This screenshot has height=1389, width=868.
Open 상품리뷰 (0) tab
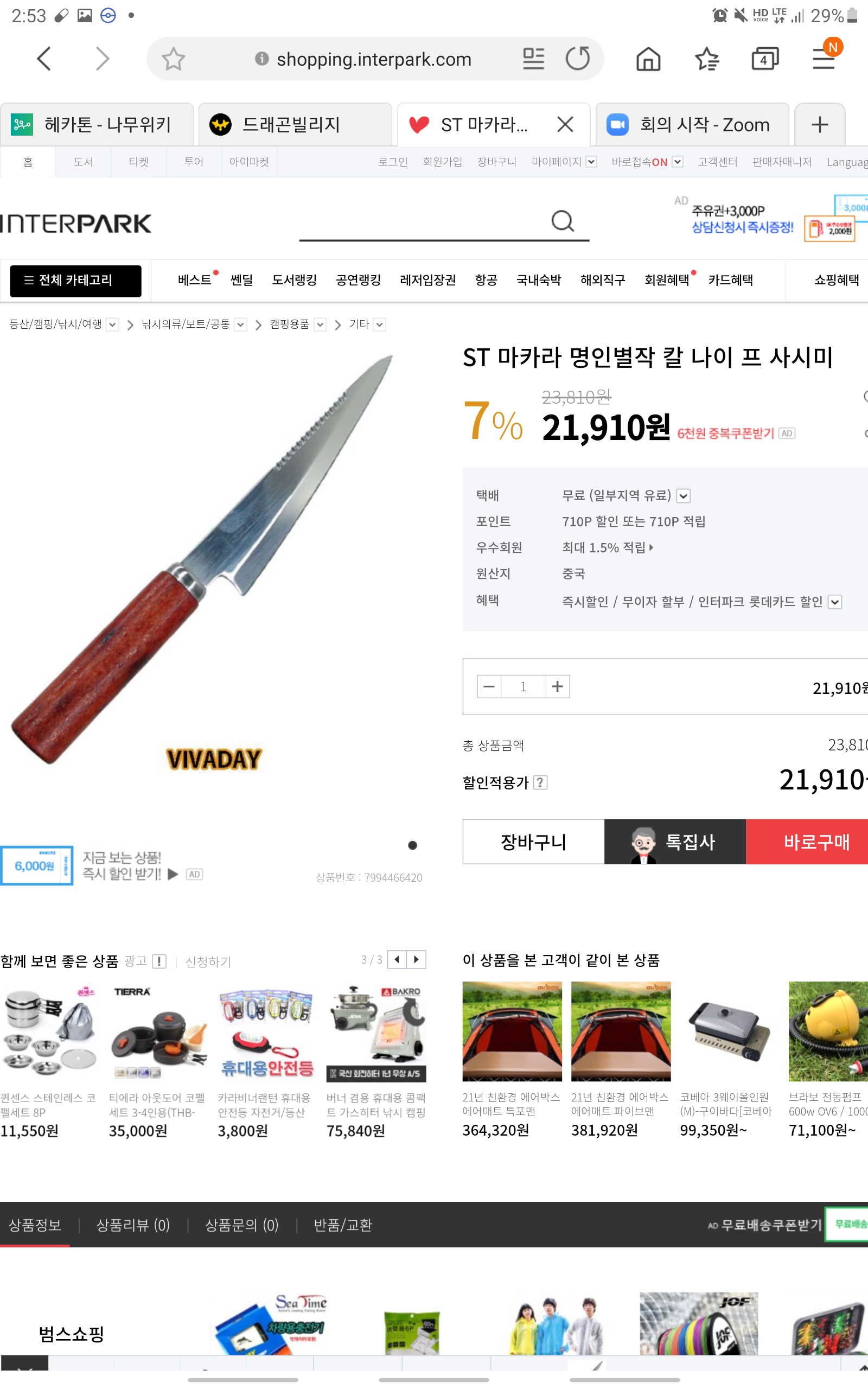tap(132, 1225)
